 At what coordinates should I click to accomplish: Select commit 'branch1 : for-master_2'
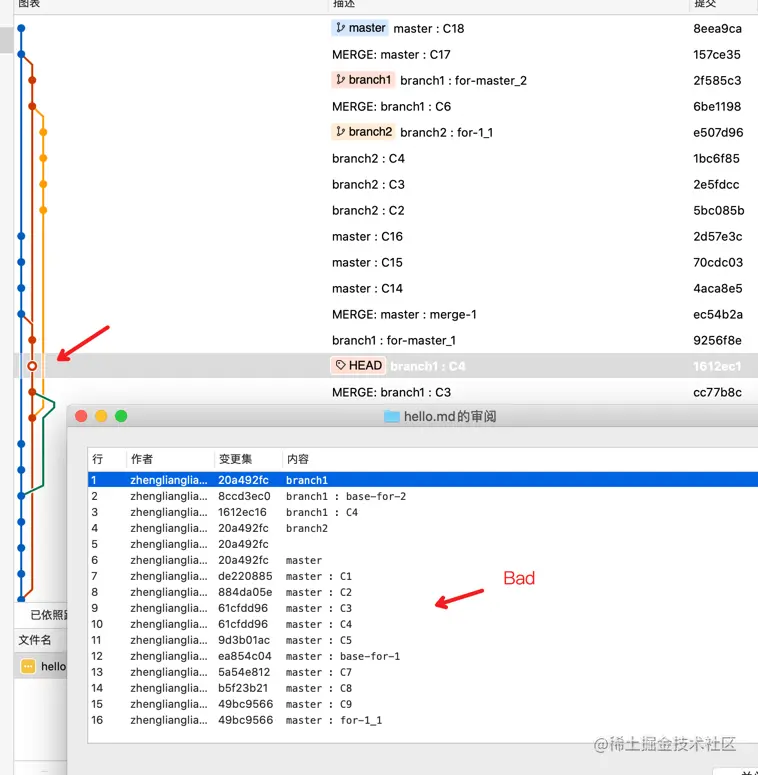(x=463, y=81)
